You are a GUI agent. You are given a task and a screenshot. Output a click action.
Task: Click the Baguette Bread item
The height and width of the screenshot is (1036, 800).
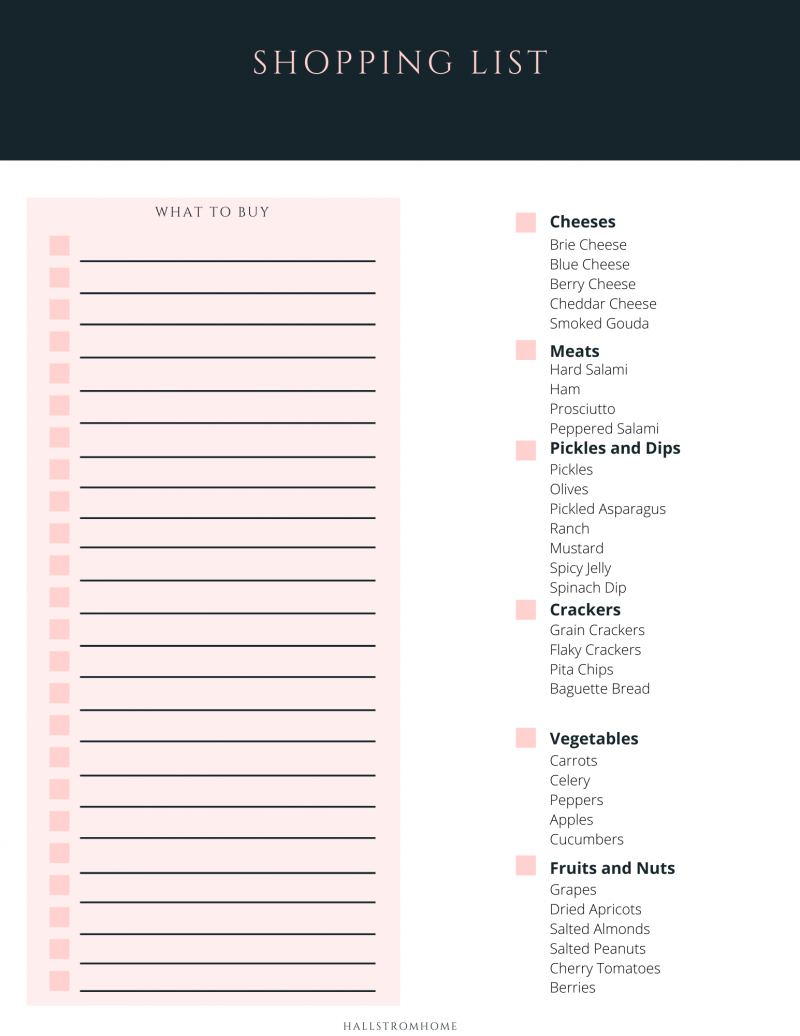[x=599, y=689]
